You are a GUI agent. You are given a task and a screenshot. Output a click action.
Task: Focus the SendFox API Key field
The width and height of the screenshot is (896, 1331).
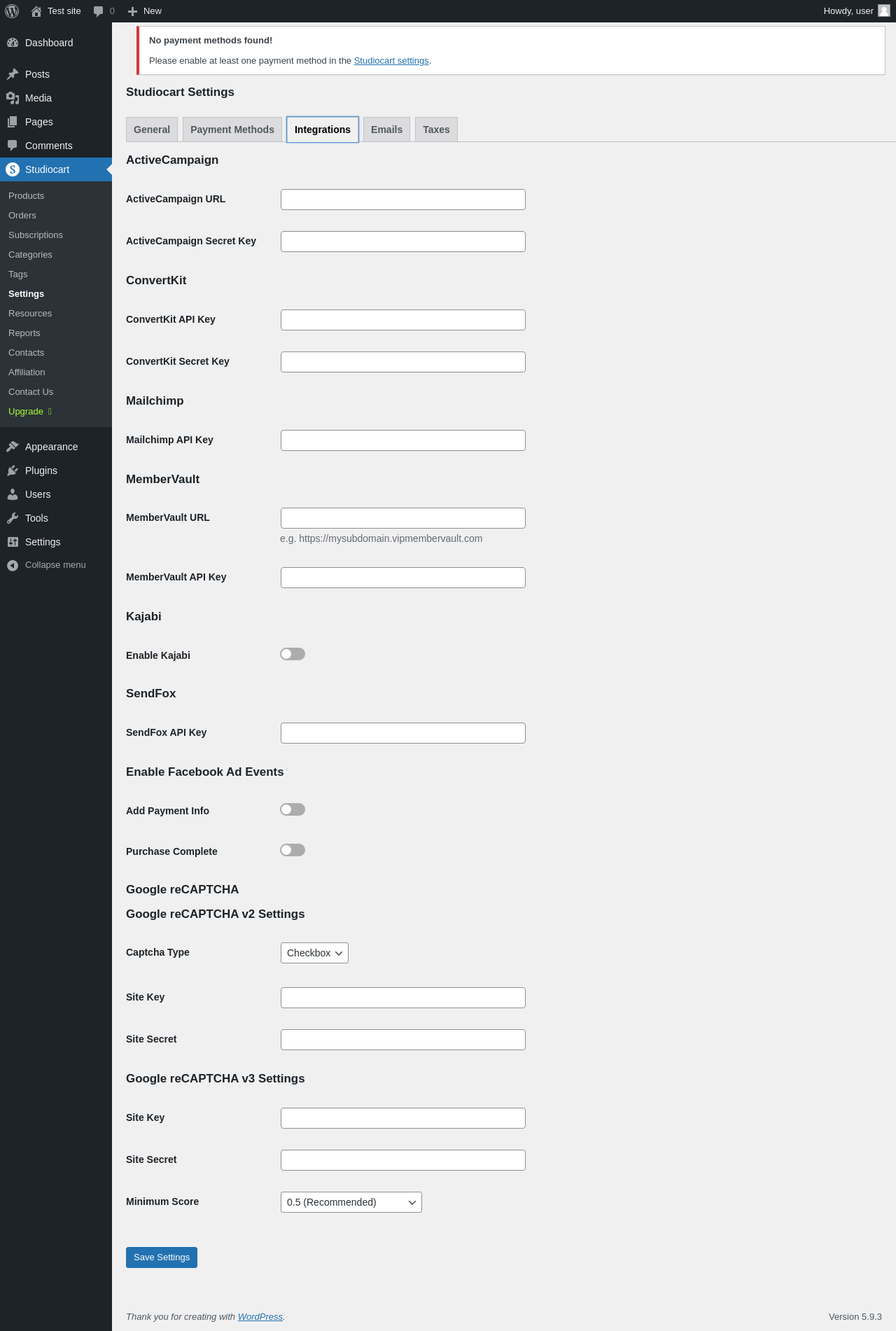pyautogui.click(x=403, y=733)
